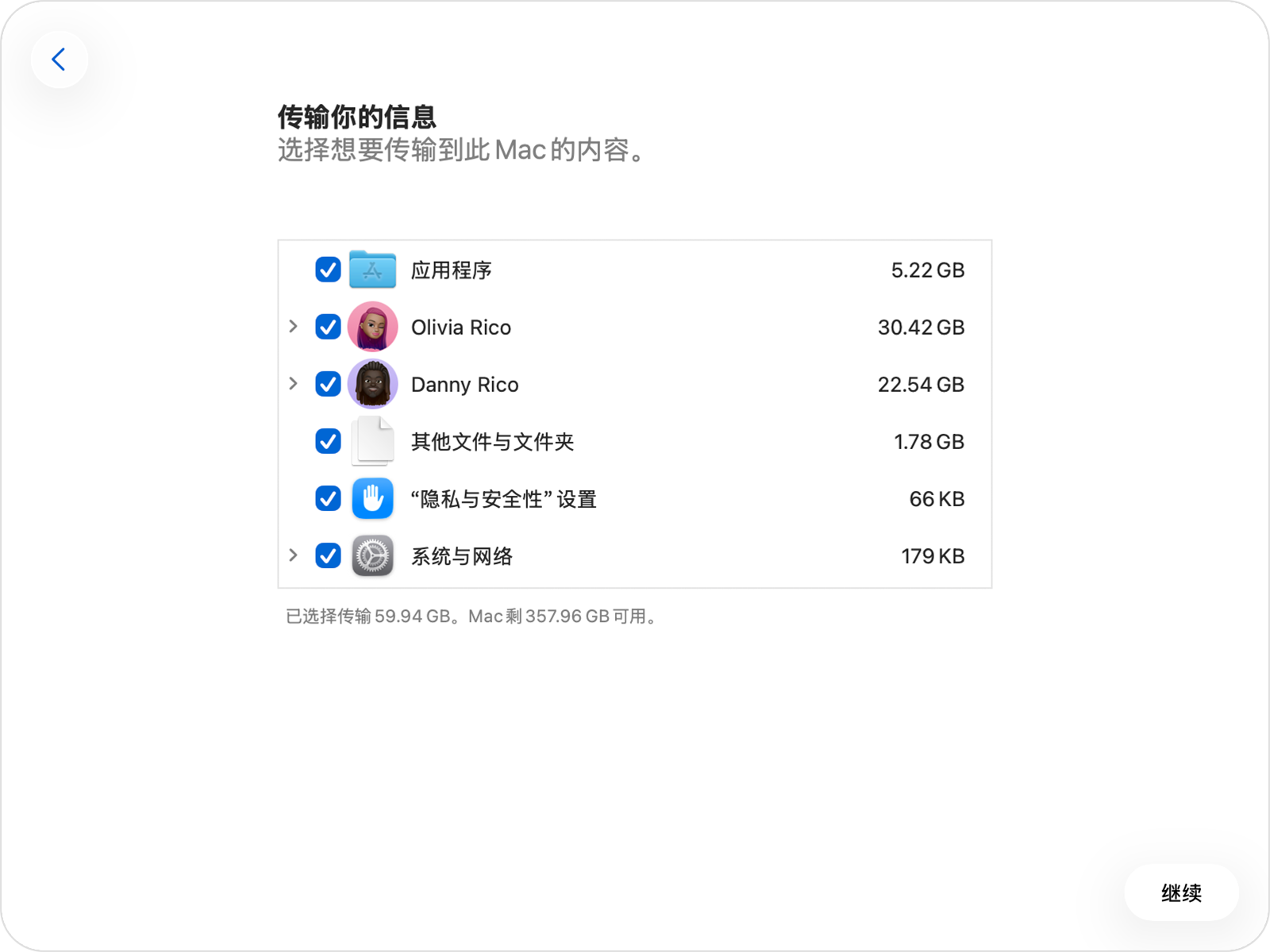Click the 66 KB size value
1270x952 pixels.
[937, 499]
